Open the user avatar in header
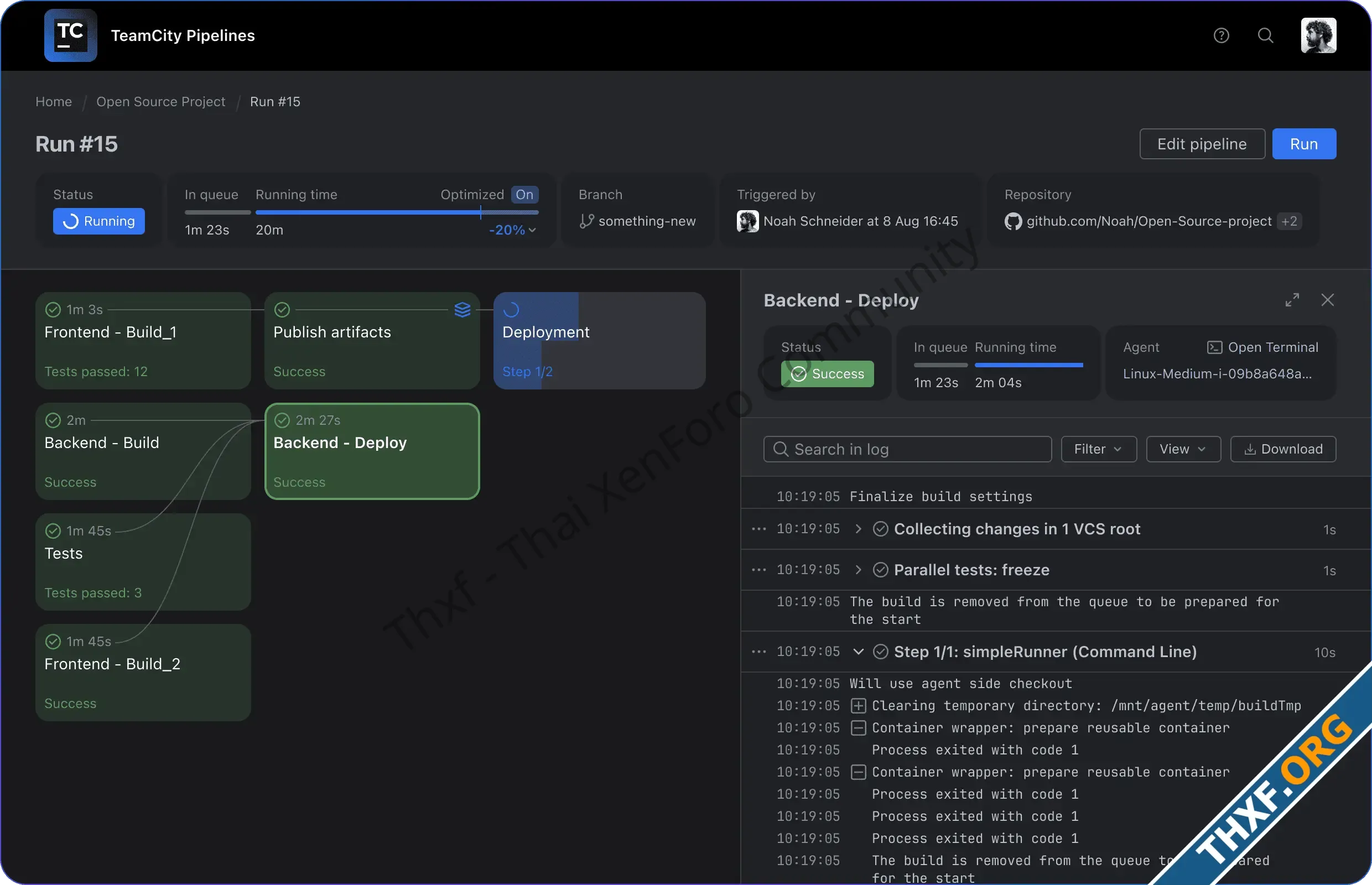The image size is (1372, 885). coord(1318,35)
